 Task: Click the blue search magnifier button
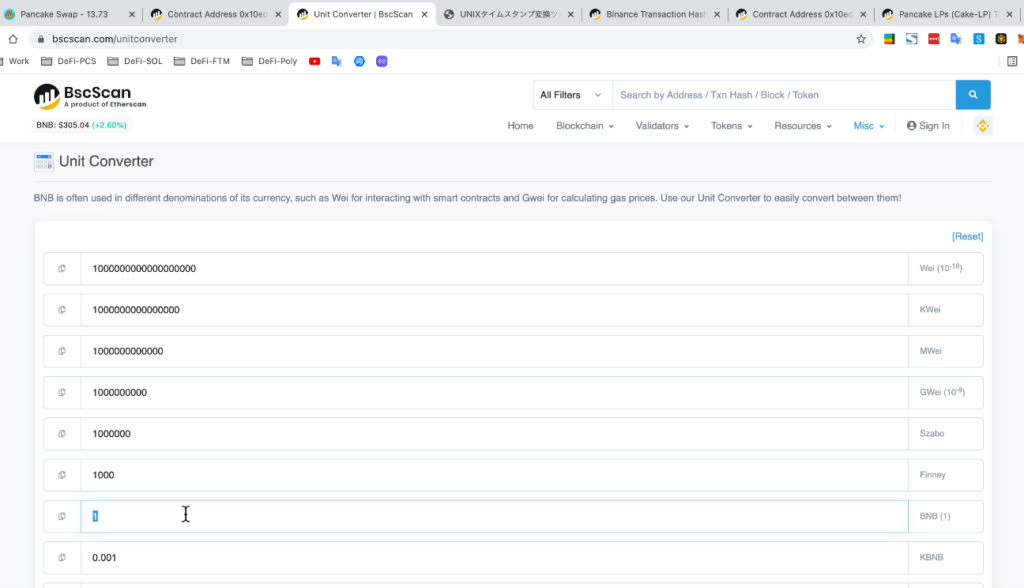click(x=972, y=95)
